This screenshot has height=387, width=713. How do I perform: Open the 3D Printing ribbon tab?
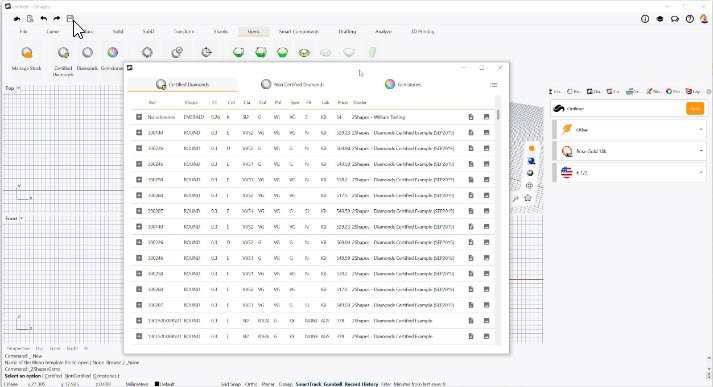(422, 31)
